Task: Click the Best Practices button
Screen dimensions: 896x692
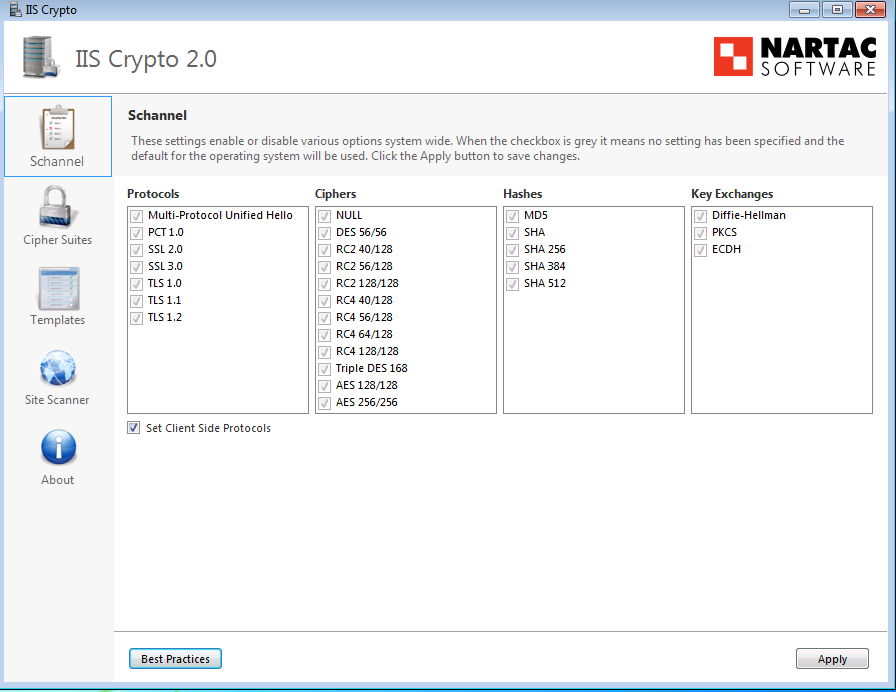Action: (x=175, y=659)
